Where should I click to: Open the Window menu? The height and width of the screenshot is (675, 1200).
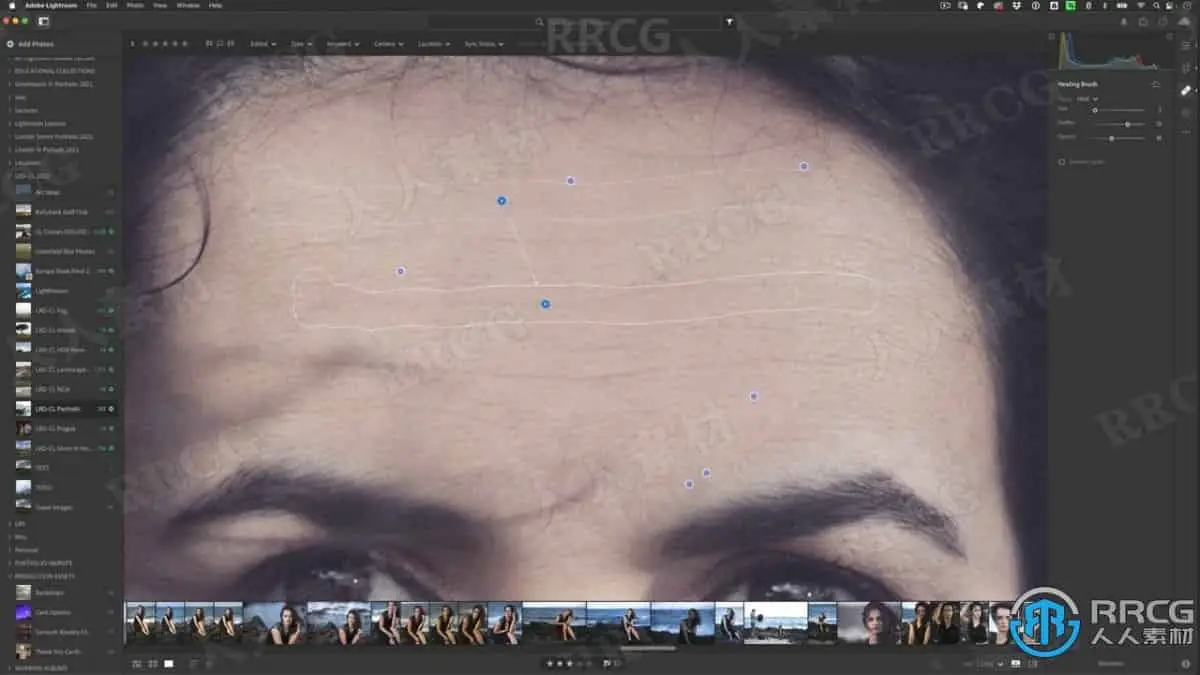[x=187, y=5]
